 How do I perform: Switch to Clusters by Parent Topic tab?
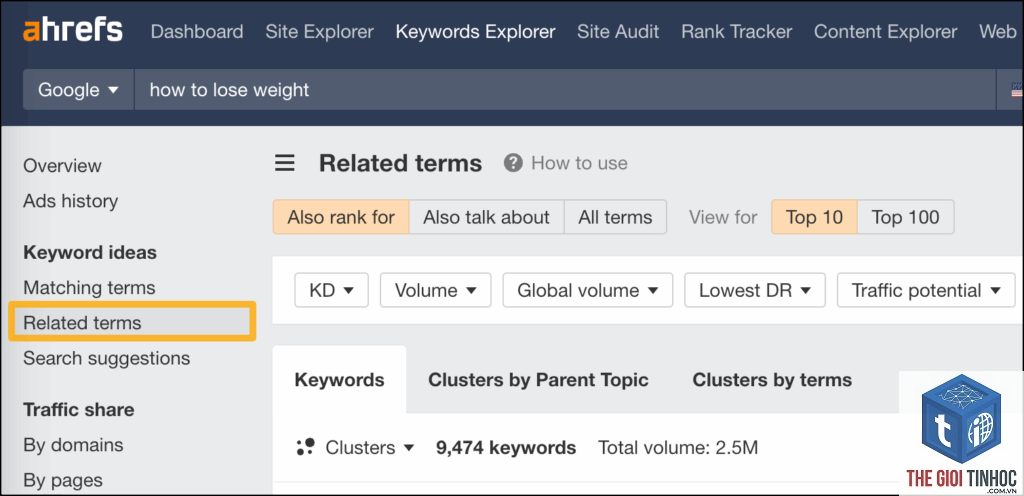click(538, 380)
